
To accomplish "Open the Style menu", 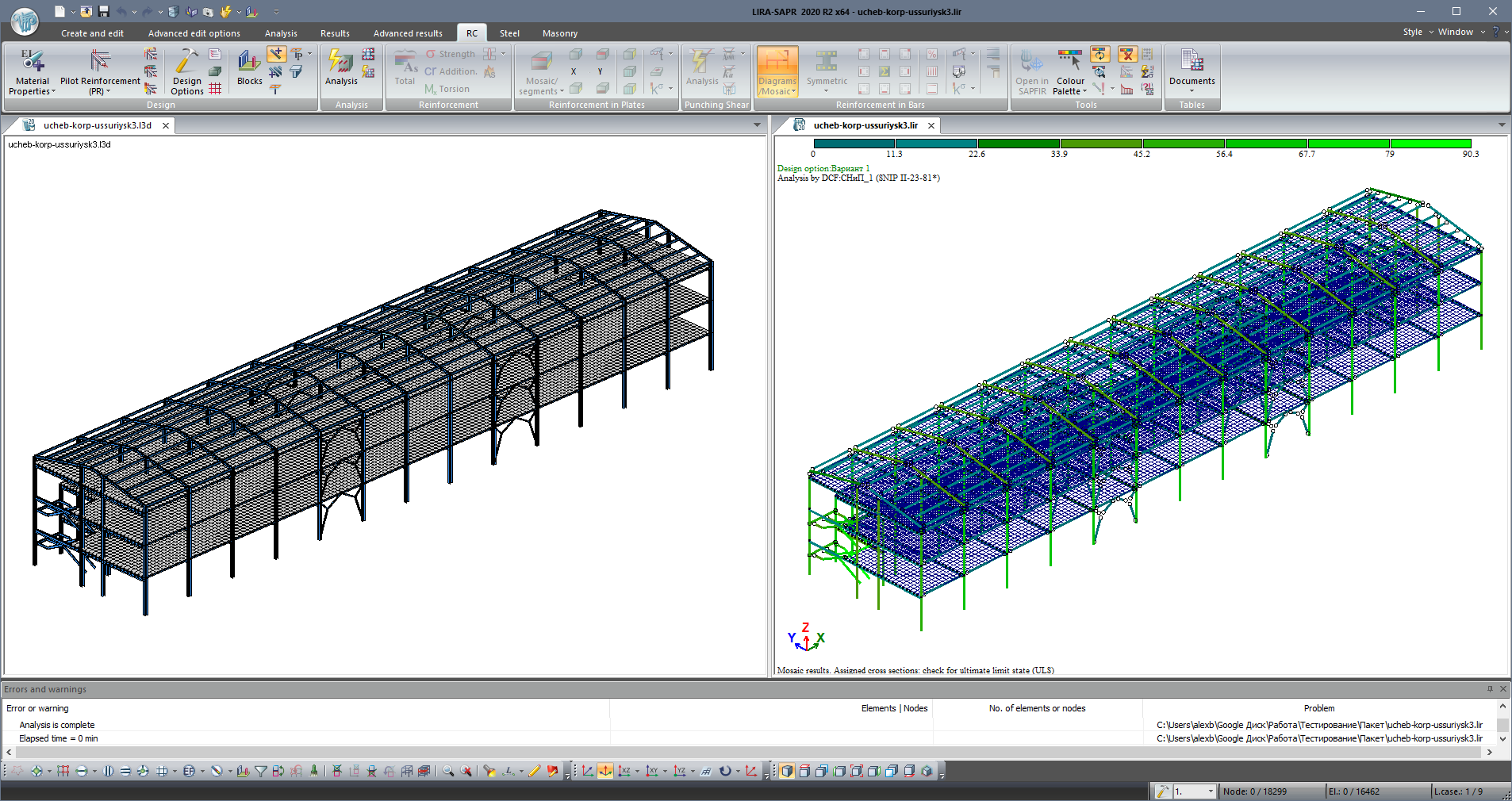I will click(1412, 32).
